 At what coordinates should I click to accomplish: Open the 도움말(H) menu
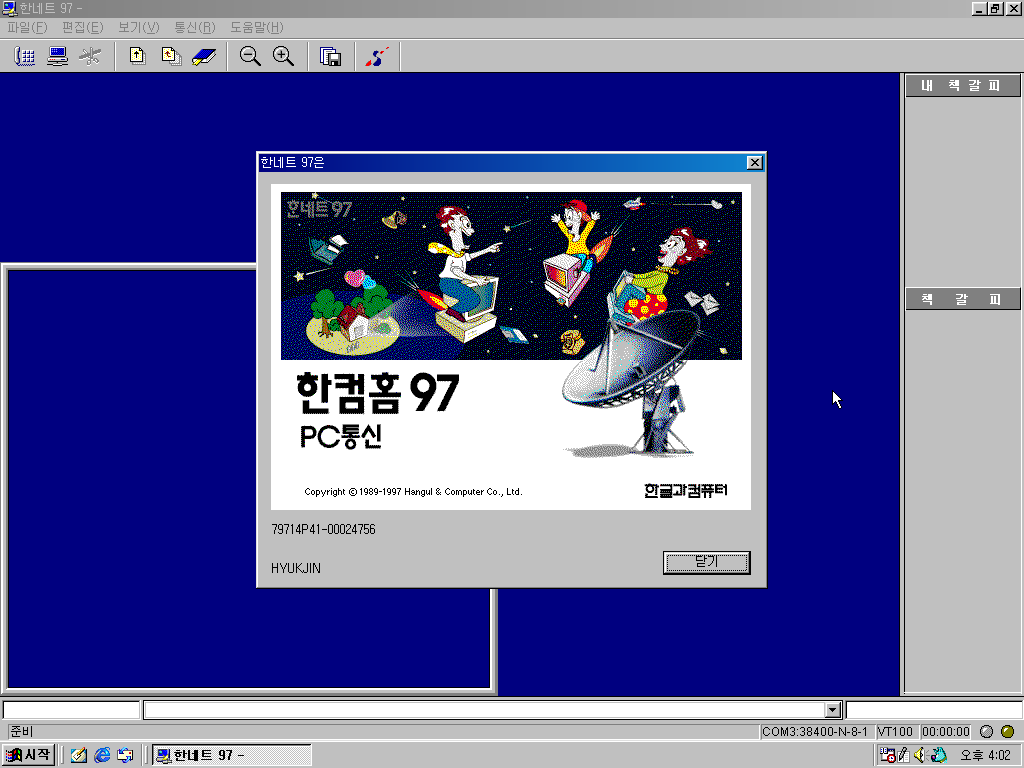(257, 27)
